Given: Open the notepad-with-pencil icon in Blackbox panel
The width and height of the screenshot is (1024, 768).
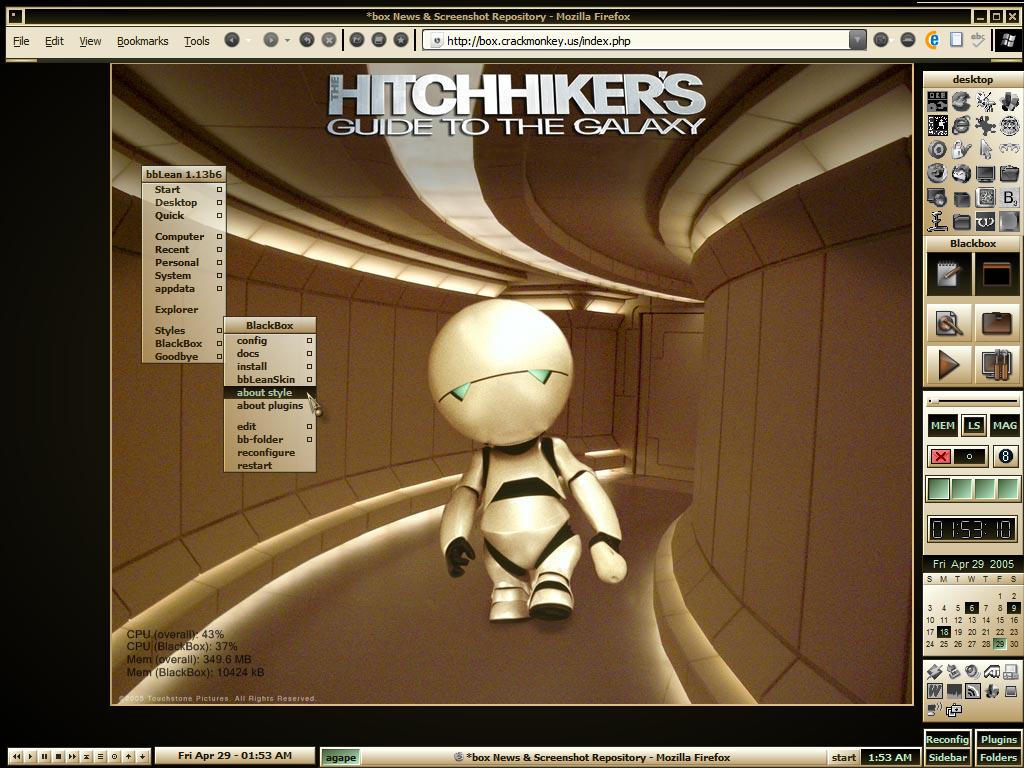Looking at the screenshot, I should [x=948, y=274].
